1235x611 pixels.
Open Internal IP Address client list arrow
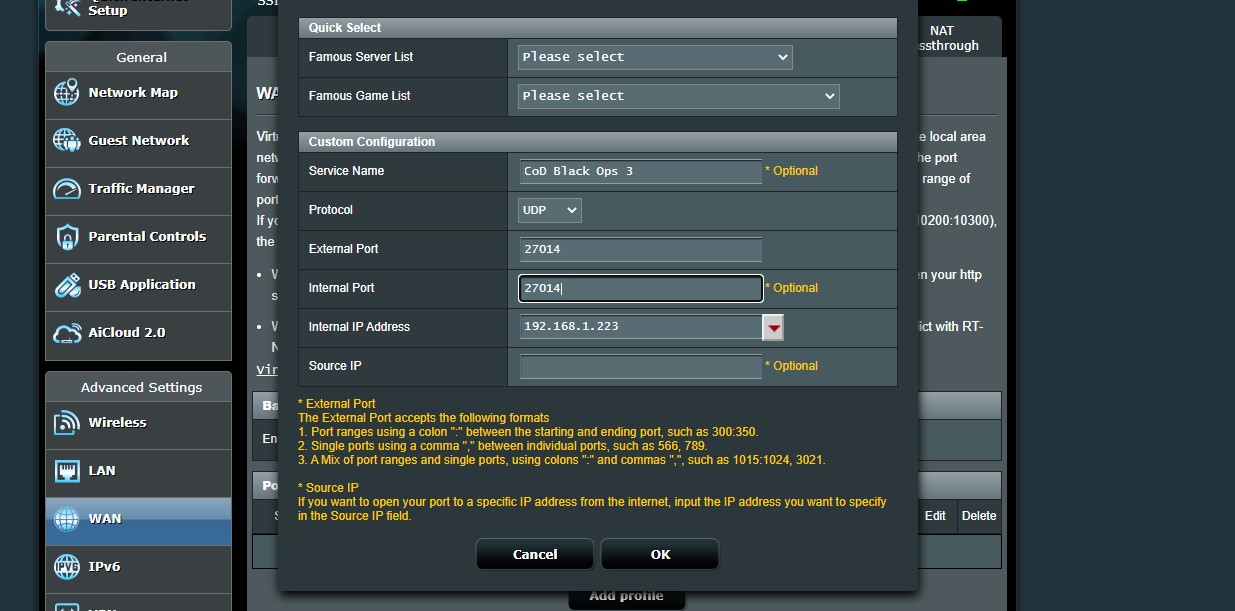773,327
